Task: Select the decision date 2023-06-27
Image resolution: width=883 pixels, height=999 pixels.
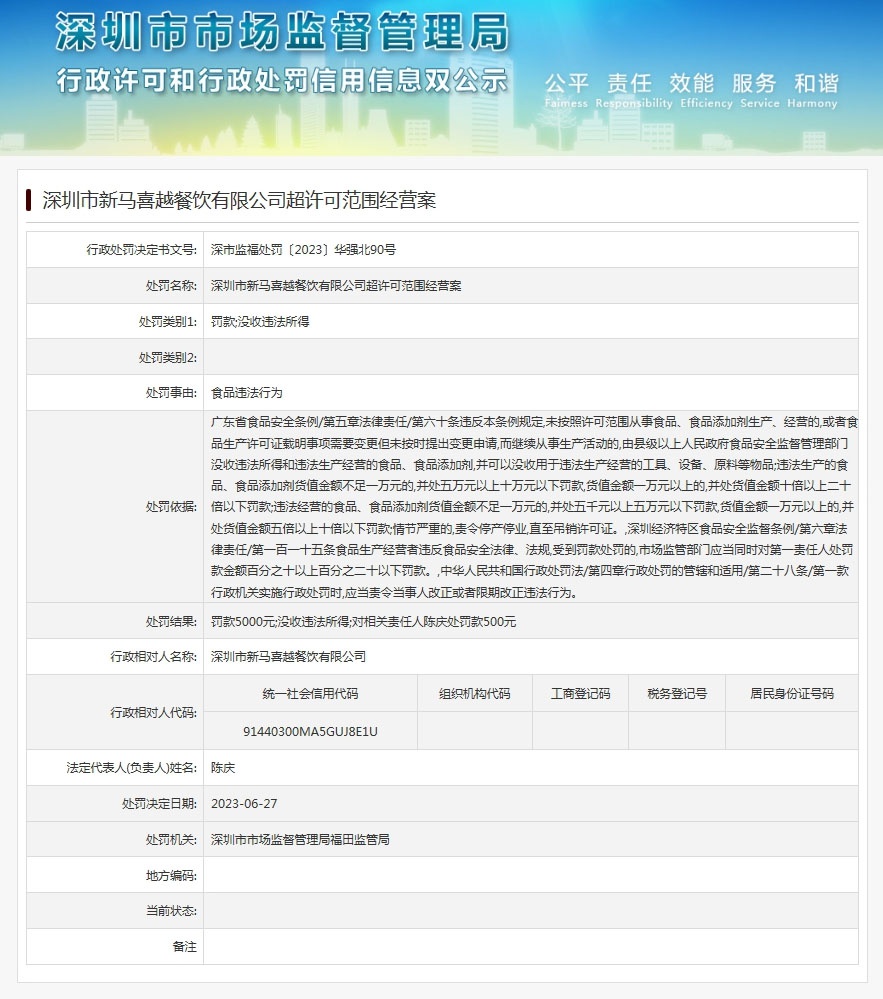Action: click(x=244, y=803)
